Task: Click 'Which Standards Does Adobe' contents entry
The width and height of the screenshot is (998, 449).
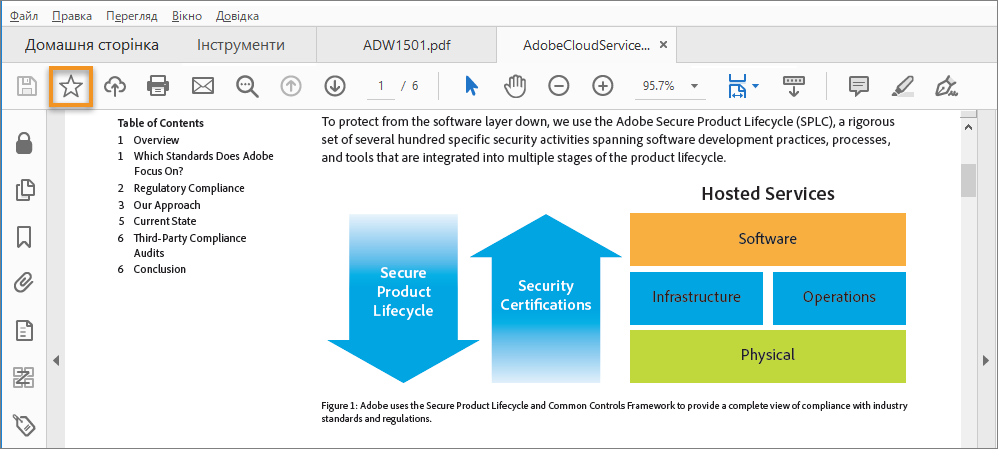Action: coord(204,156)
